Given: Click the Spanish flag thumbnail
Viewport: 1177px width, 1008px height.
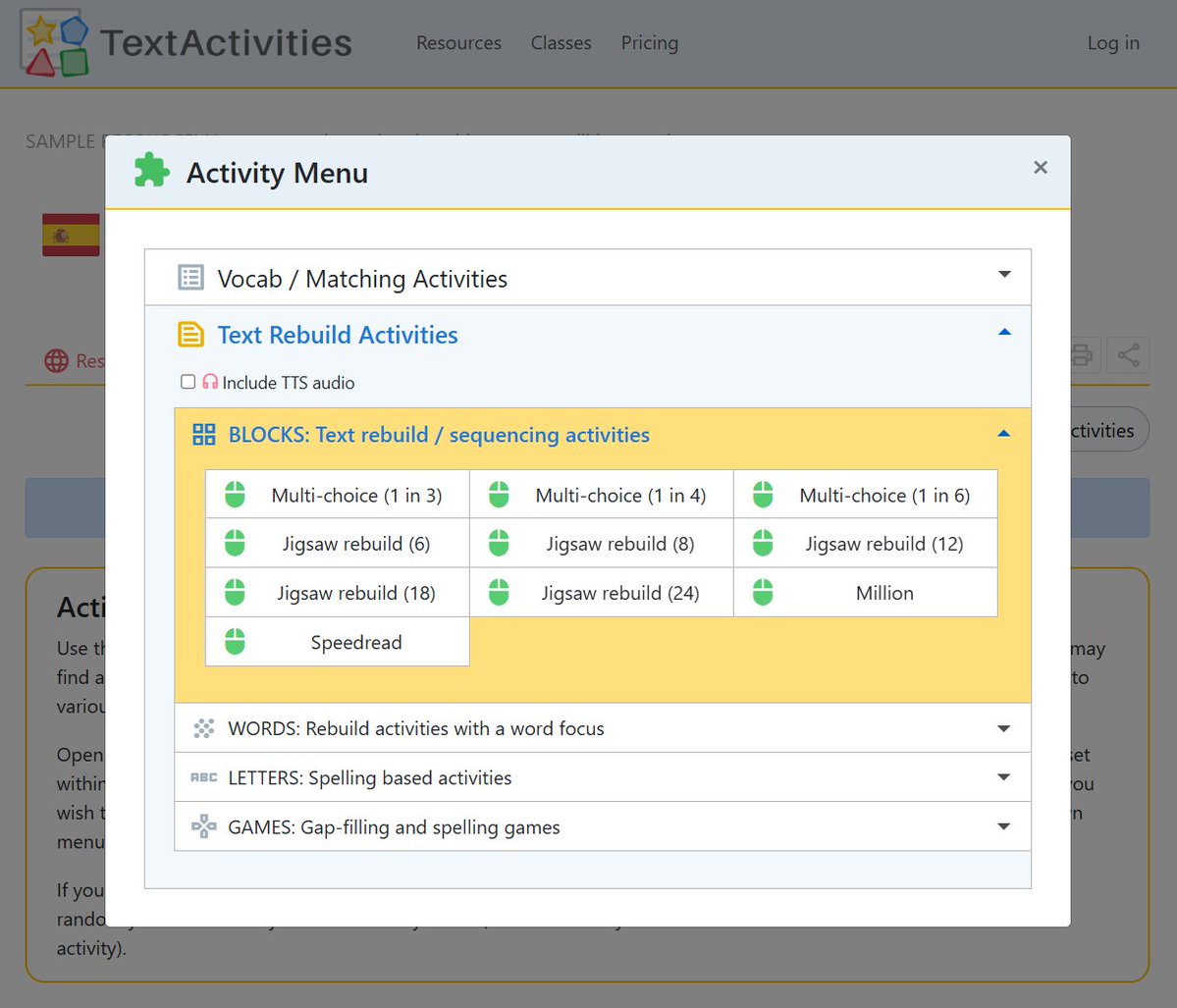Looking at the screenshot, I should 71,234.
